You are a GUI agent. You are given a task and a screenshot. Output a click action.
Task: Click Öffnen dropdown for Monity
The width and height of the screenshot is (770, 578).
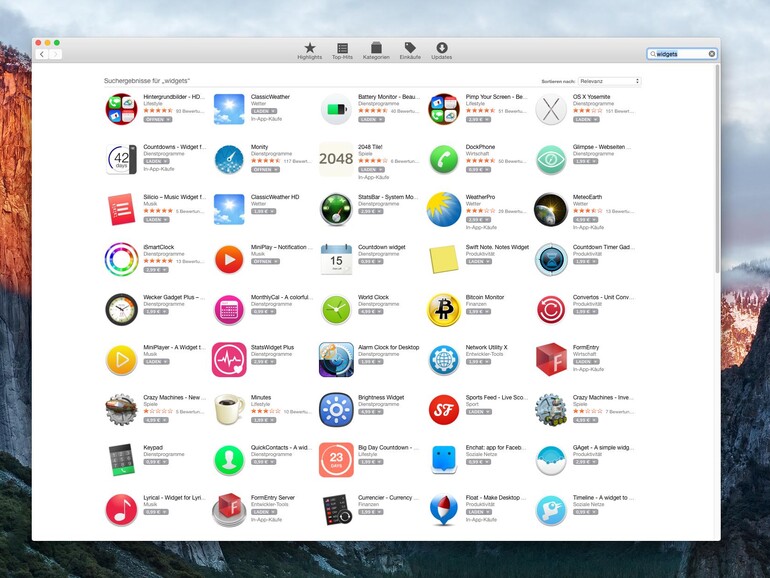[x=265, y=169]
